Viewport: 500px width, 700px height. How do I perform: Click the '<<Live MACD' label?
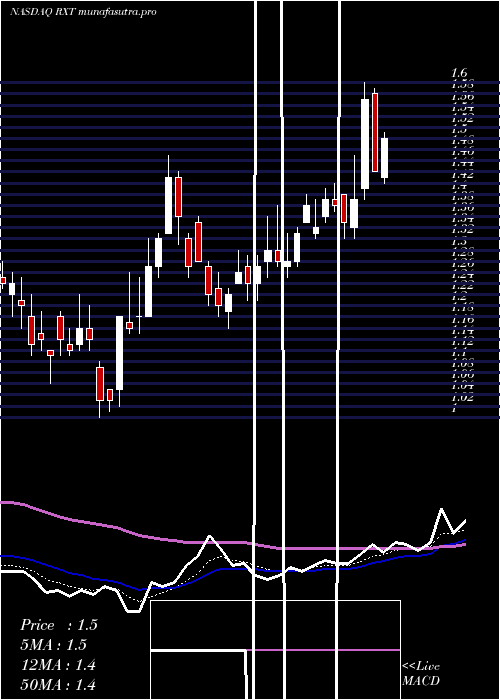[x=421, y=674]
